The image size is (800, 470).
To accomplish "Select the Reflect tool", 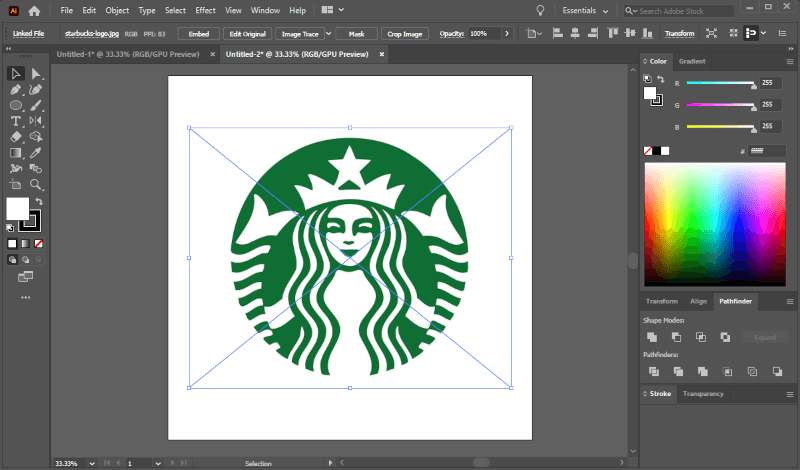I will pyautogui.click(x=35, y=121).
